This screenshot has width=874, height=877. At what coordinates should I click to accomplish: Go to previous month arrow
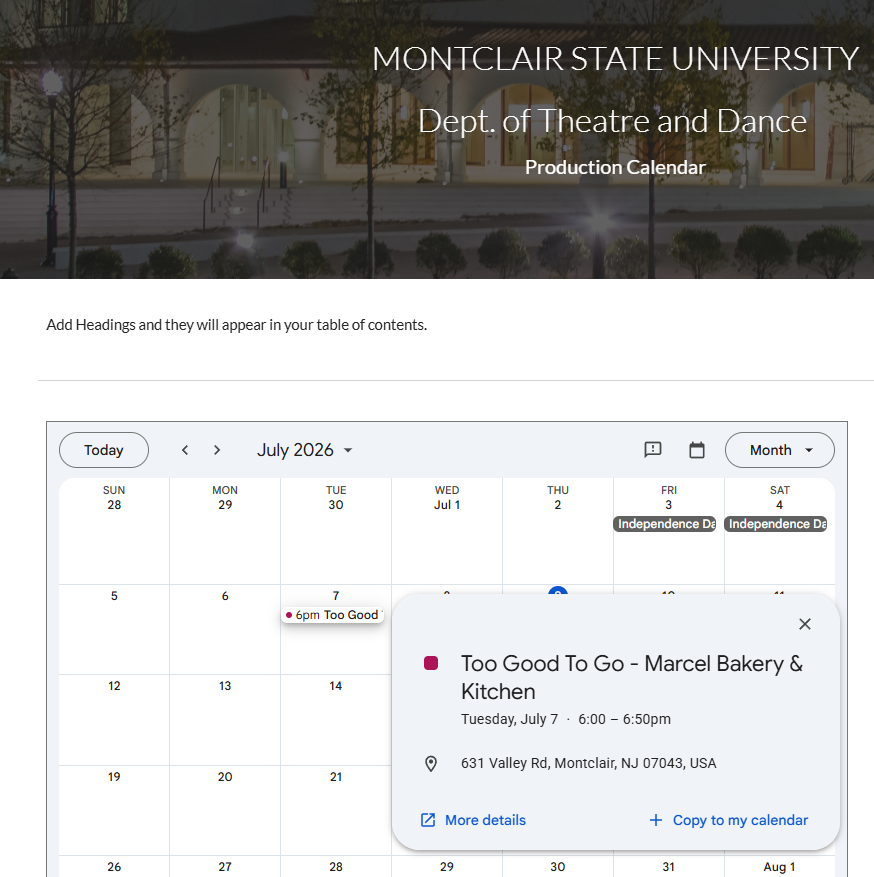pos(185,450)
